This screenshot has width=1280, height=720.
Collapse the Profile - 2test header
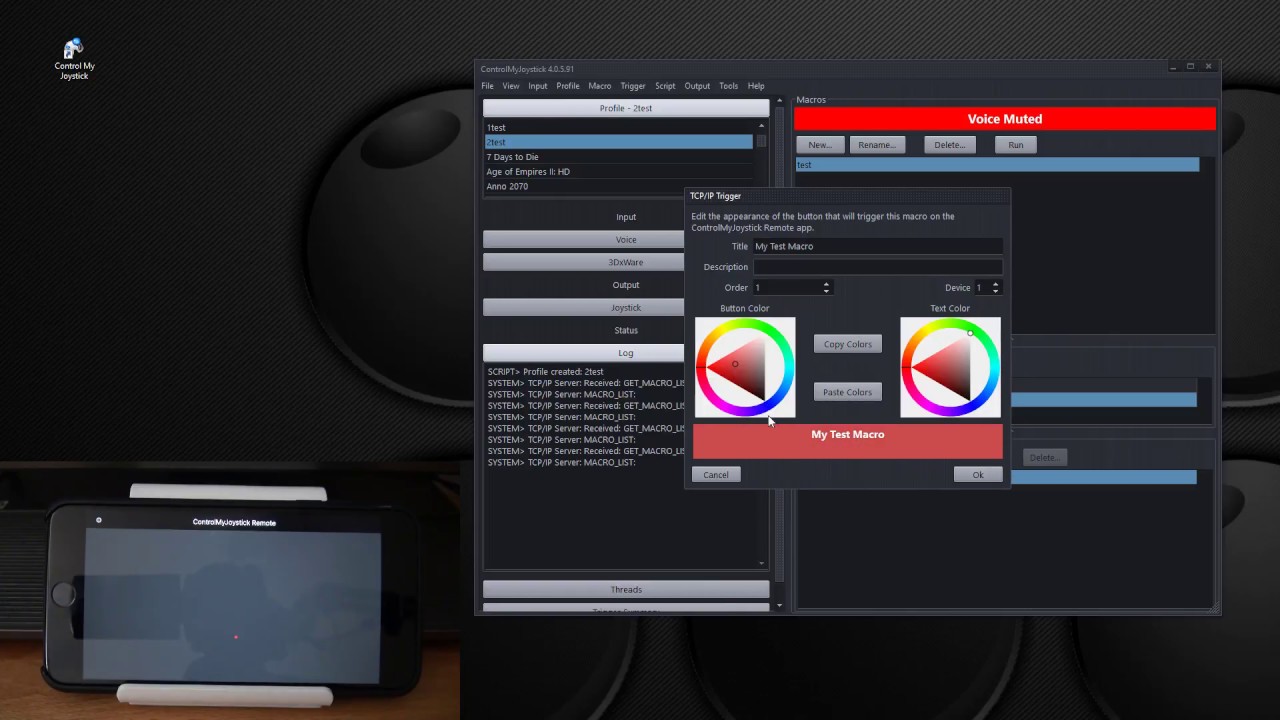(626, 108)
